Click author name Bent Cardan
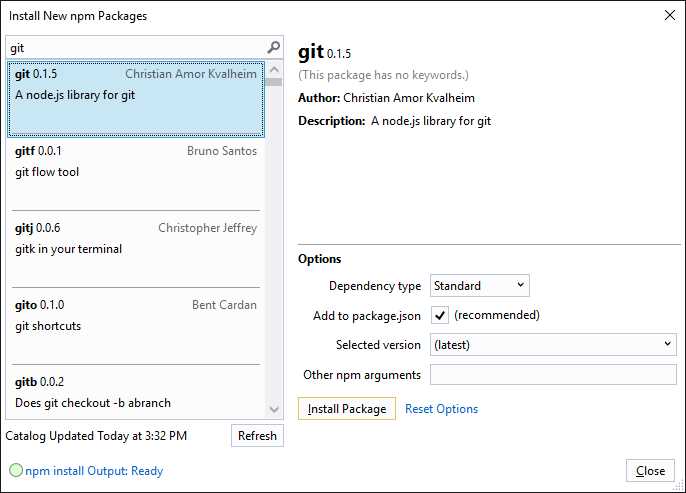This screenshot has width=686, height=493. click(224, 305)
